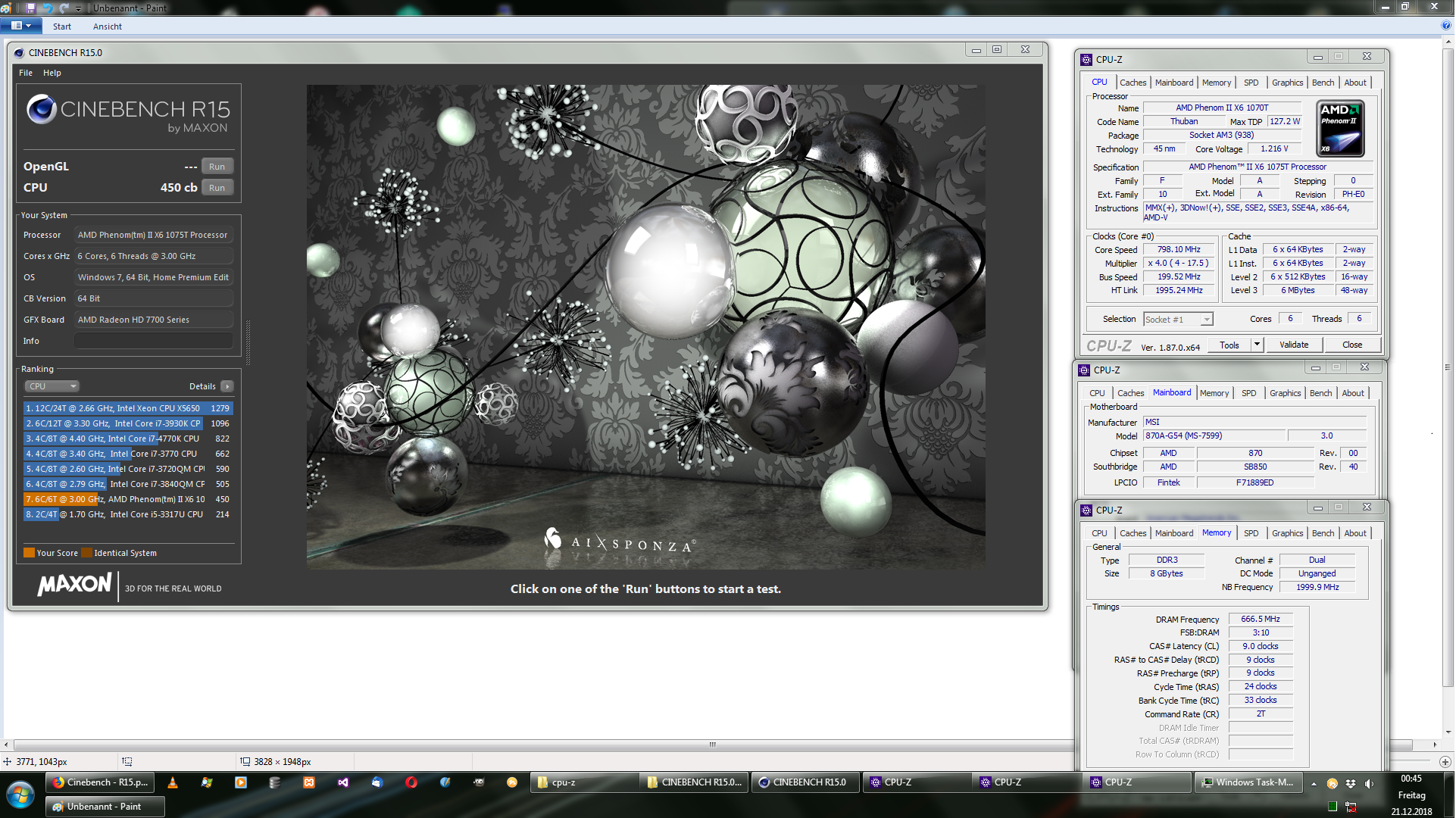Screen dimensions: 1456x818
Task: Click the rendered scene image in Cinebench
Action: click(645, 326)
